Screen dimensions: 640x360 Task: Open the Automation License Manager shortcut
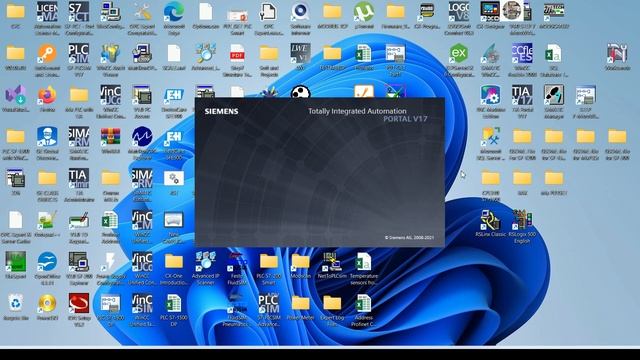point(47,12)
